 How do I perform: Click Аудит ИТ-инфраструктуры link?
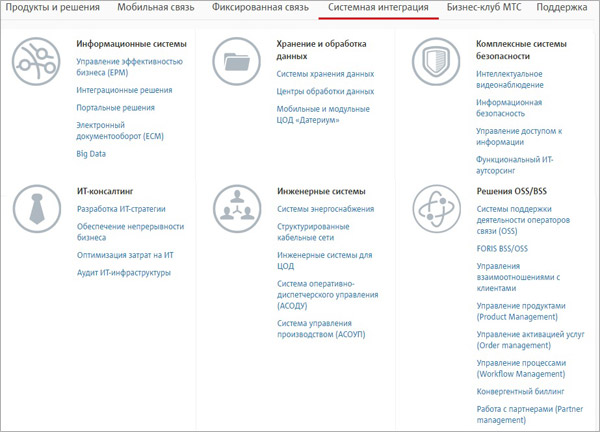[x=124, y=273]
